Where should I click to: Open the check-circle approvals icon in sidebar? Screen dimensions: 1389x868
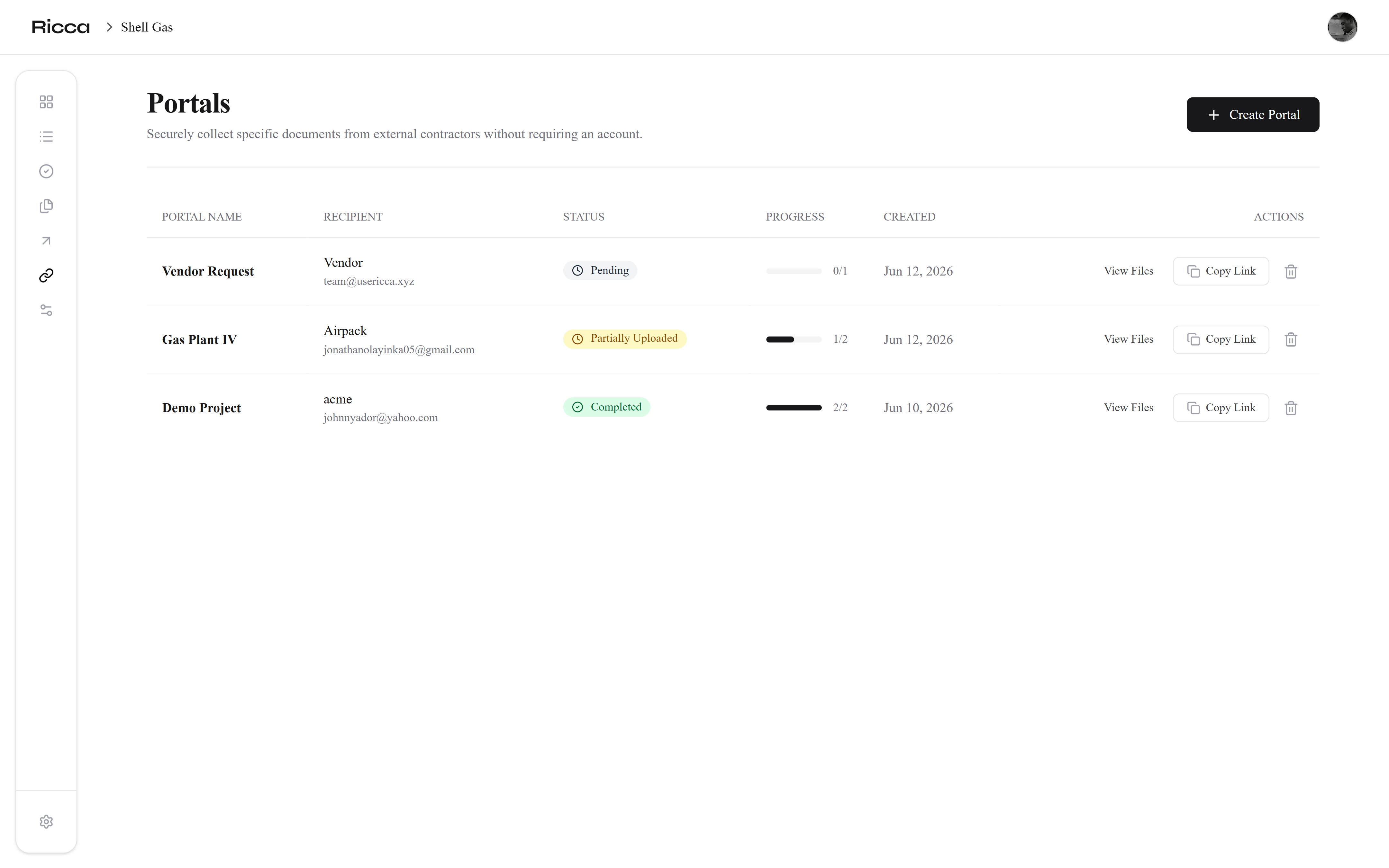point(46,171)
